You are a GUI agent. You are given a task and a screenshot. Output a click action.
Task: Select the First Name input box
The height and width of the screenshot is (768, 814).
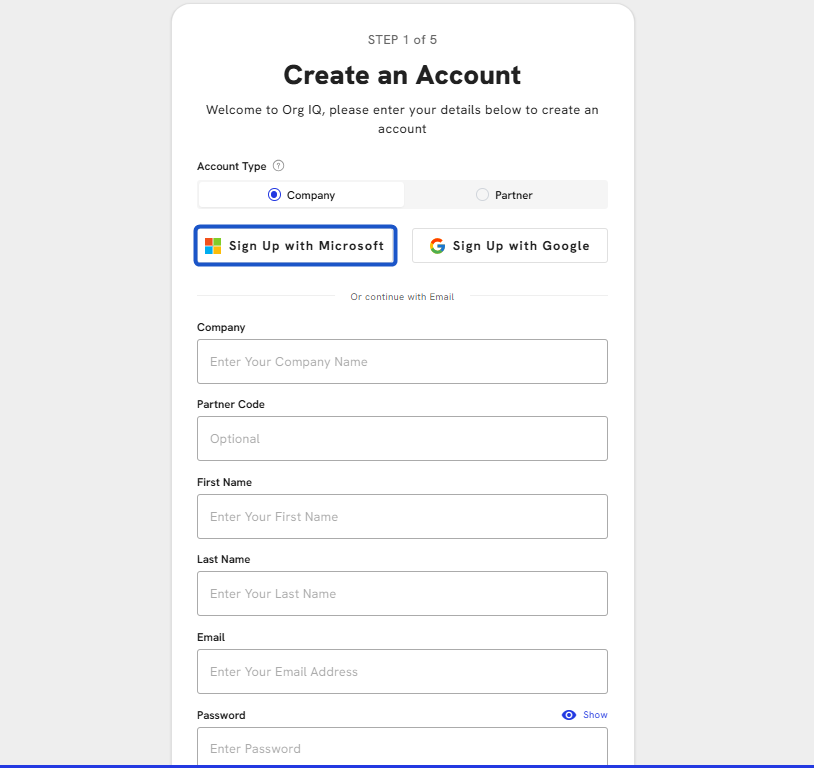402,516
